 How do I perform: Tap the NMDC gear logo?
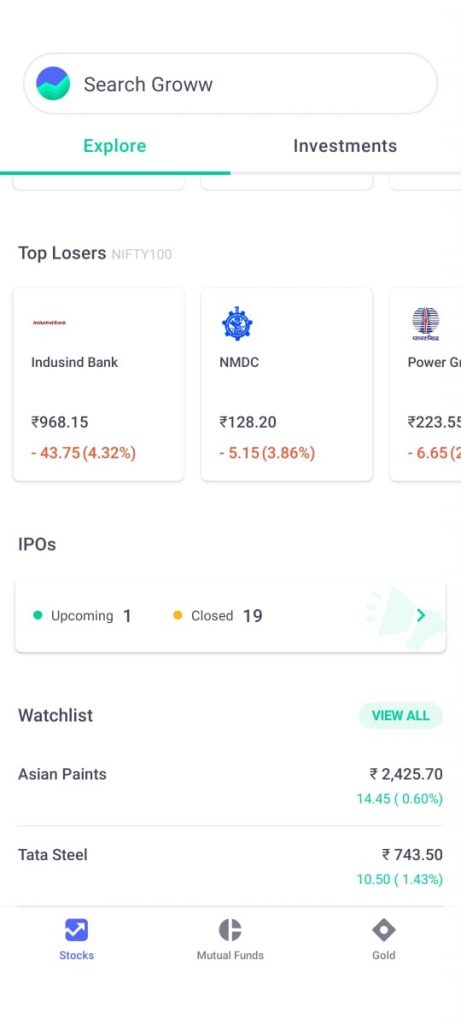(237, 324)
